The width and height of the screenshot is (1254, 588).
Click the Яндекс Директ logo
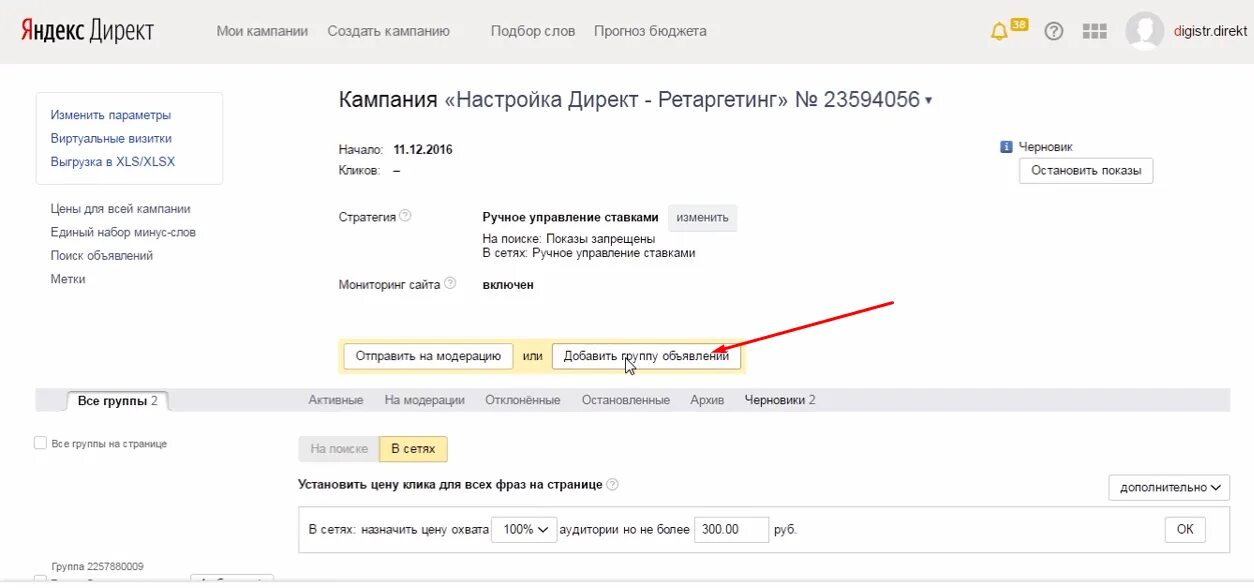pyautogui.click(x=88, y=31)
